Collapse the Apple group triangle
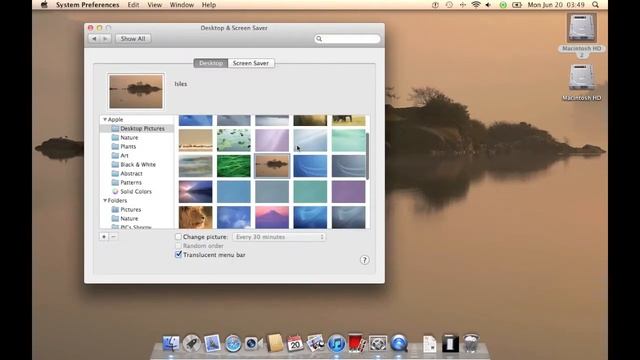Viewport: 640px width, 360px height. 105,120
